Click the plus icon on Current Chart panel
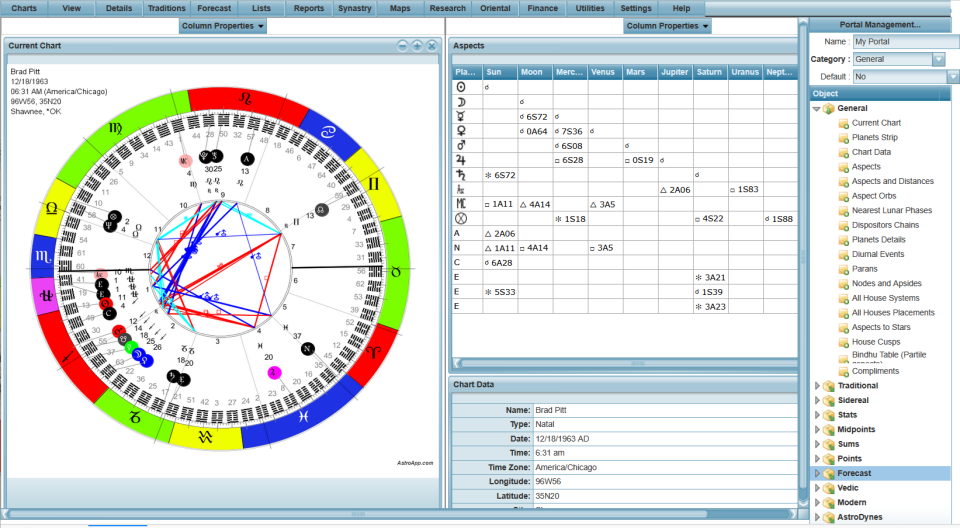Image resolution: width=960 pixels, height=528 pixels. [x=417, y=46]
